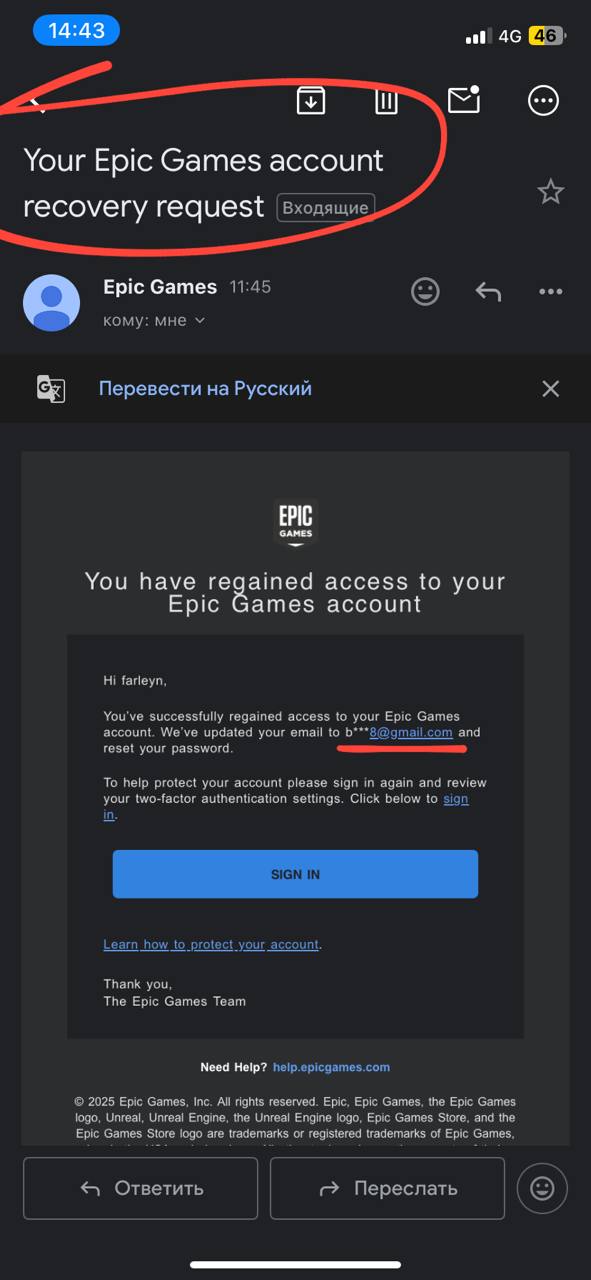Reply using the arrow icon beside sender
Viewport: 591px width, 1280px height.
(x=488, y=292)
